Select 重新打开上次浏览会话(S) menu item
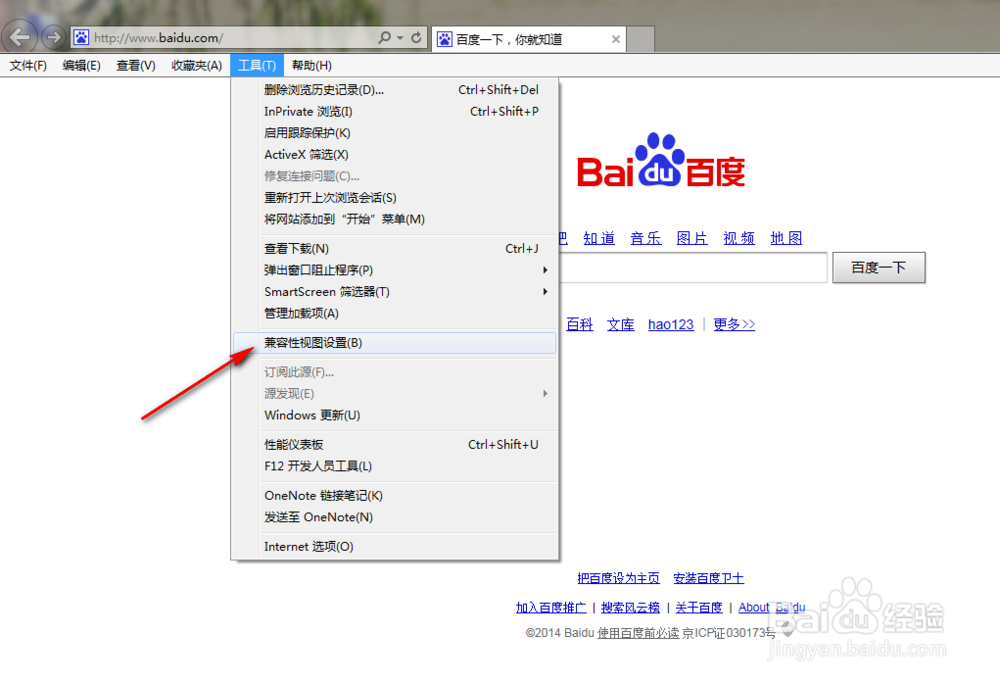 (x=395, y=198)
